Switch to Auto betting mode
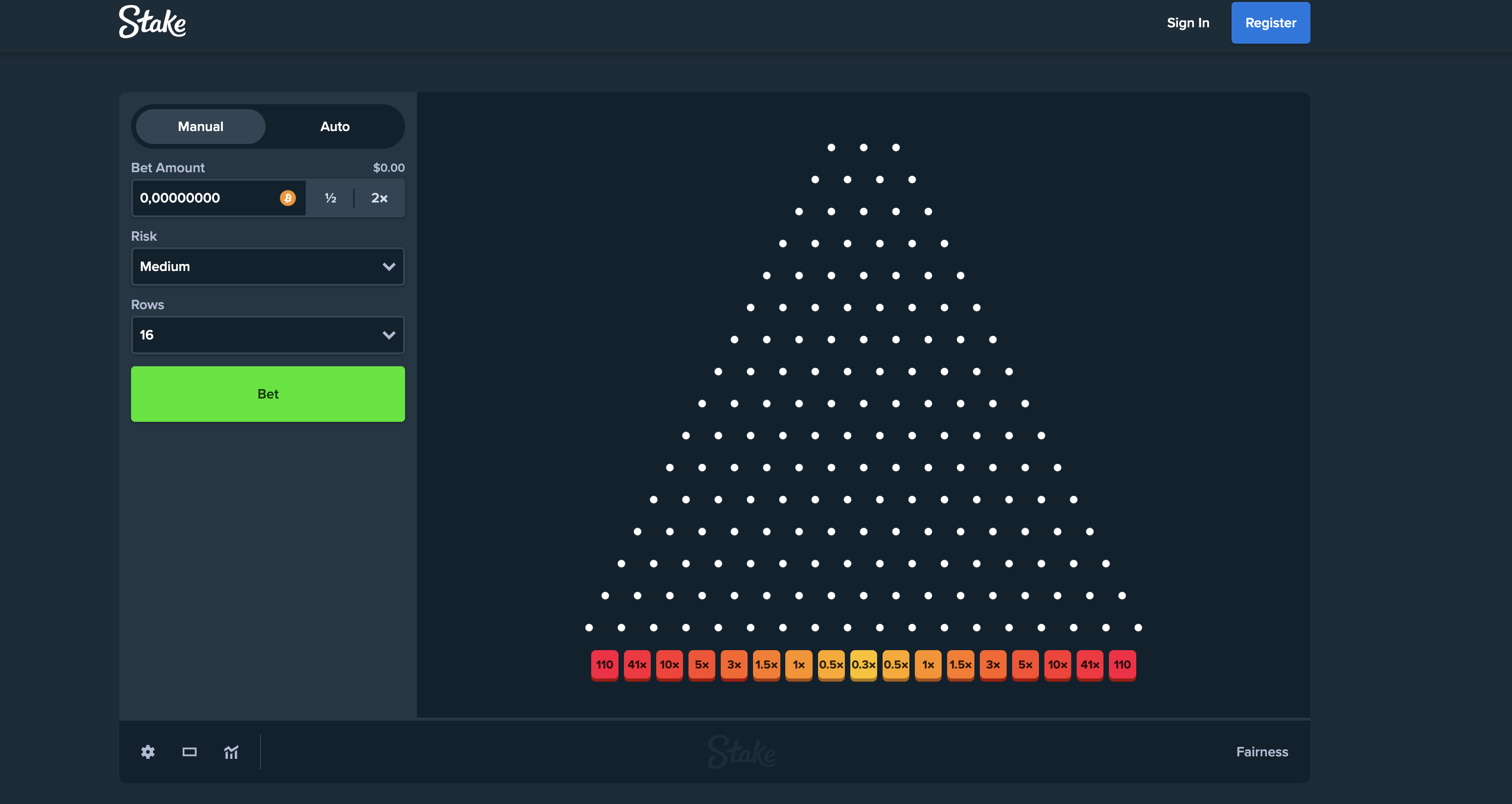The height and width of the screenshot is (804, 1512). (x=335, y=127)
